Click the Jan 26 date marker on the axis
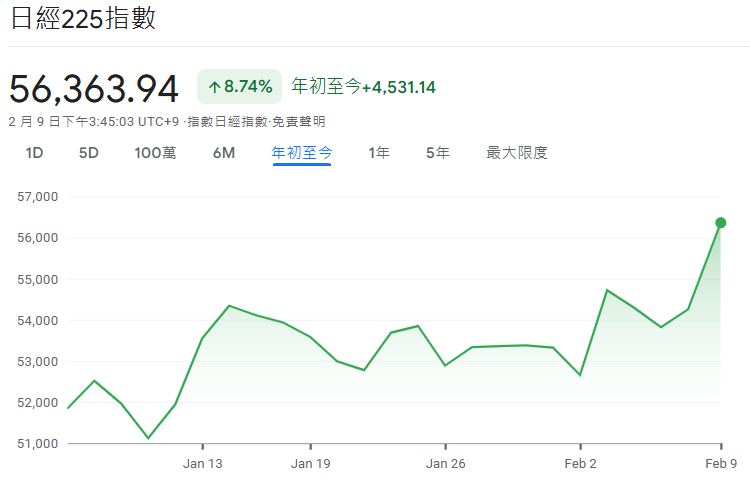This screenshot has width=750, height=479. (x=445, y=463)
